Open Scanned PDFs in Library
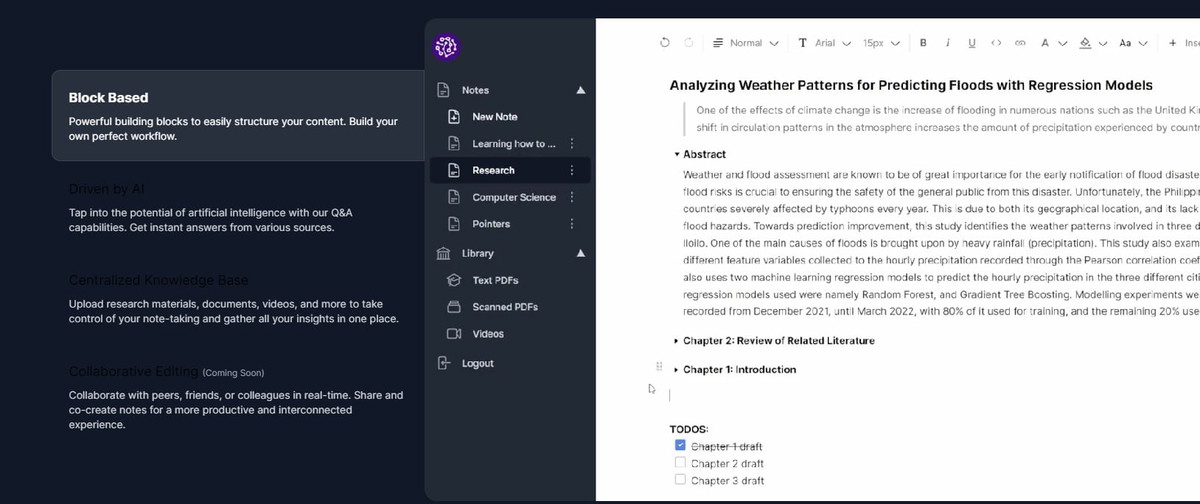This screenshot has width=1200, height=504. 505,307
